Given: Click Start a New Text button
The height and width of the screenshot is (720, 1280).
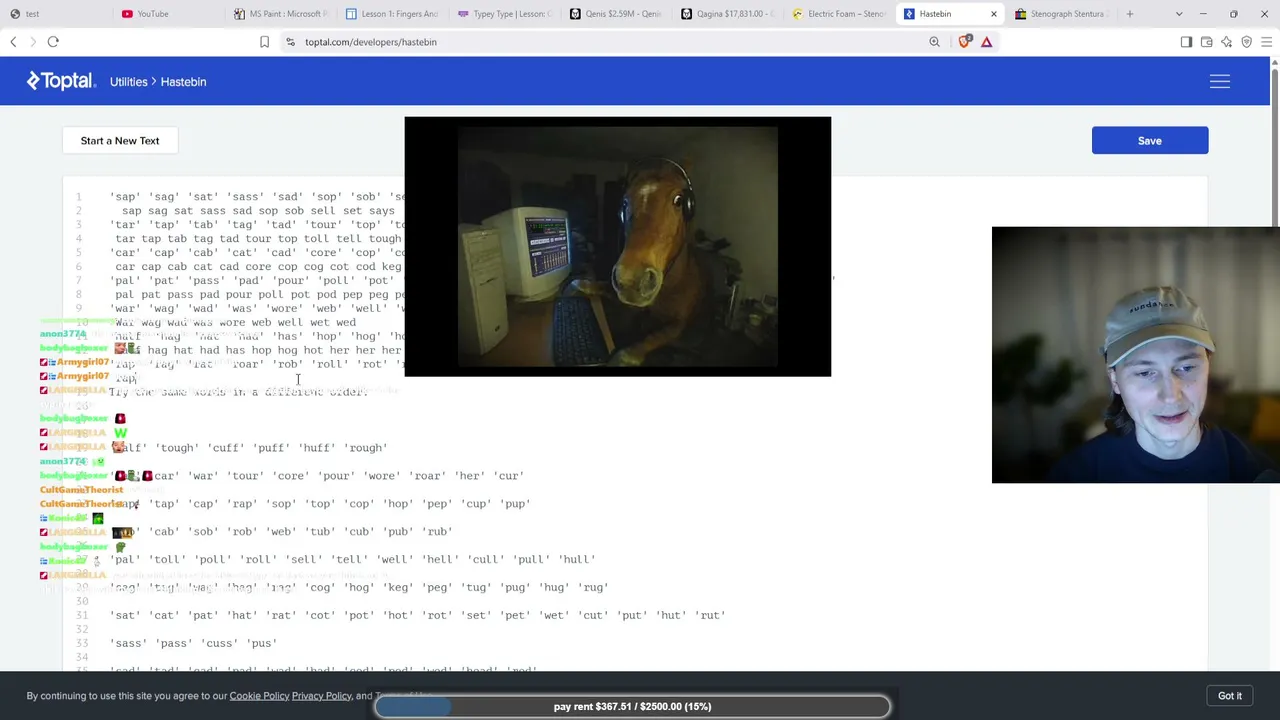Looking at the screenshot, I should tap(120, 141).
